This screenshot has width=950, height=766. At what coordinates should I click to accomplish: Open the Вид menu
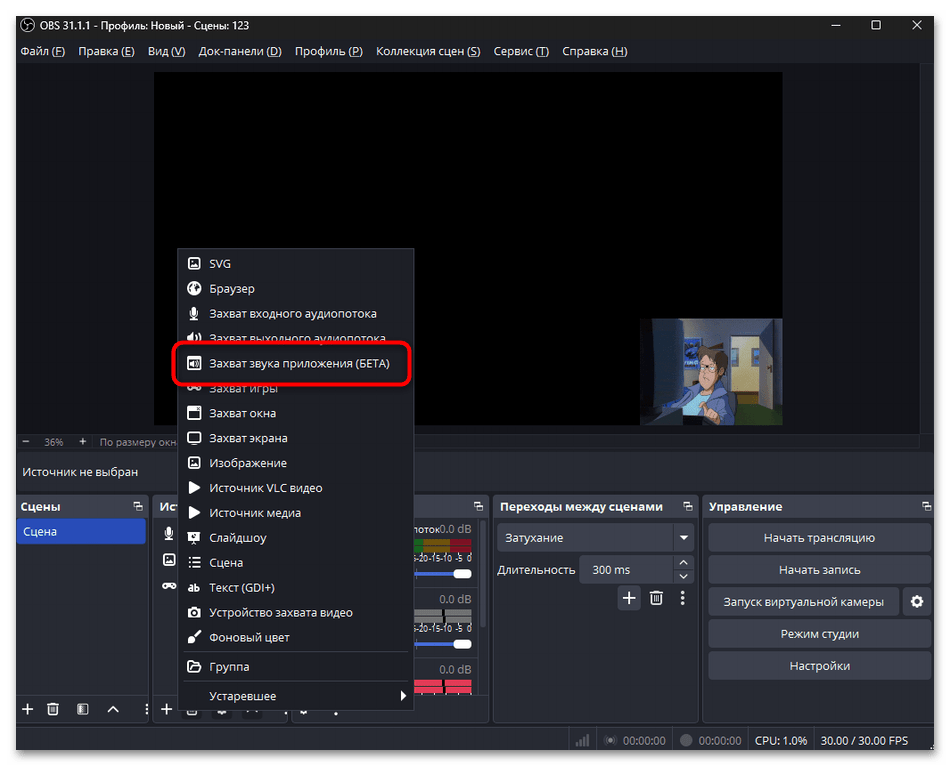point(167,52)
